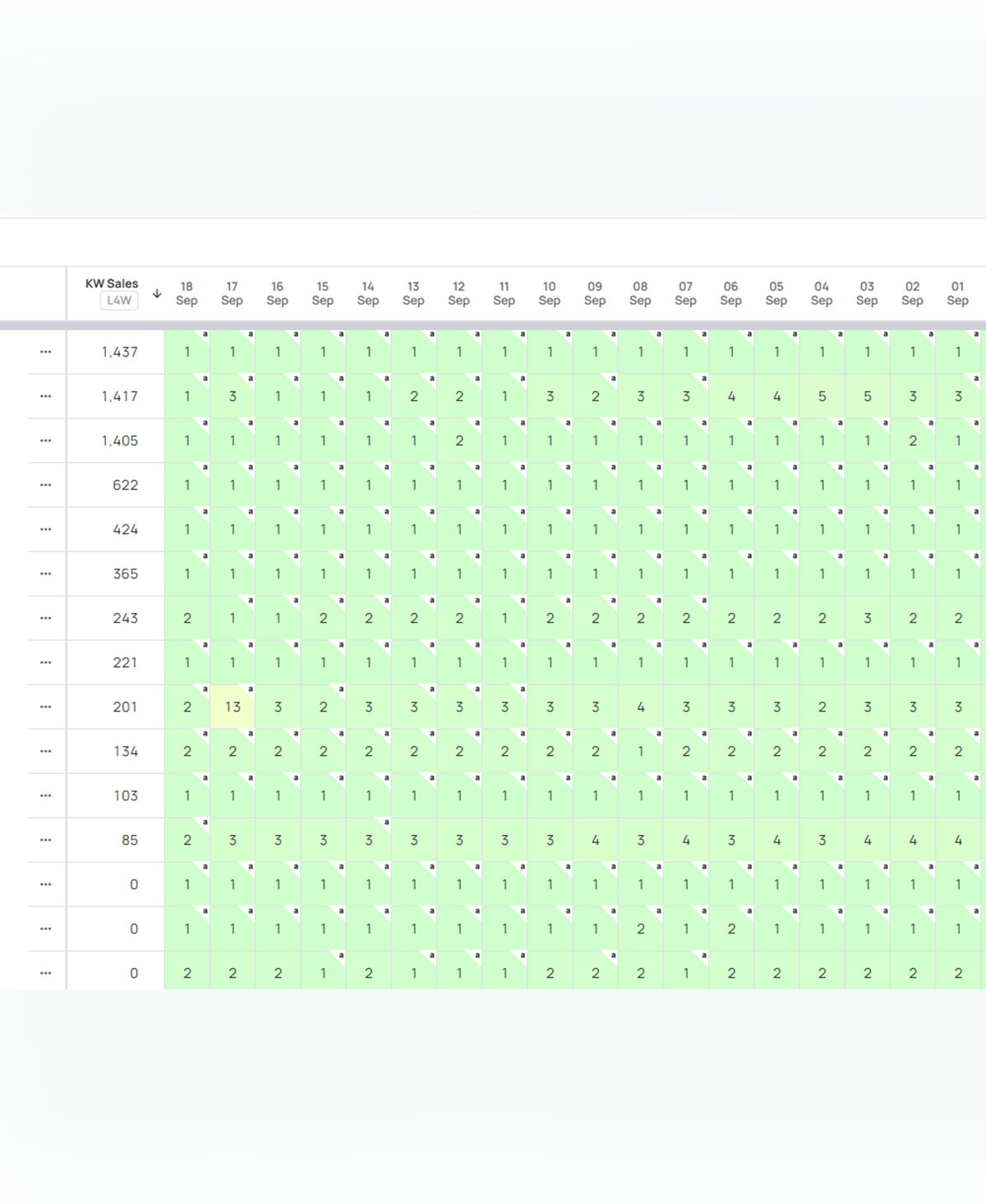Click the 13 Sep column header
The width and height of the screenshot is (986, 1204).
point(413,293)
